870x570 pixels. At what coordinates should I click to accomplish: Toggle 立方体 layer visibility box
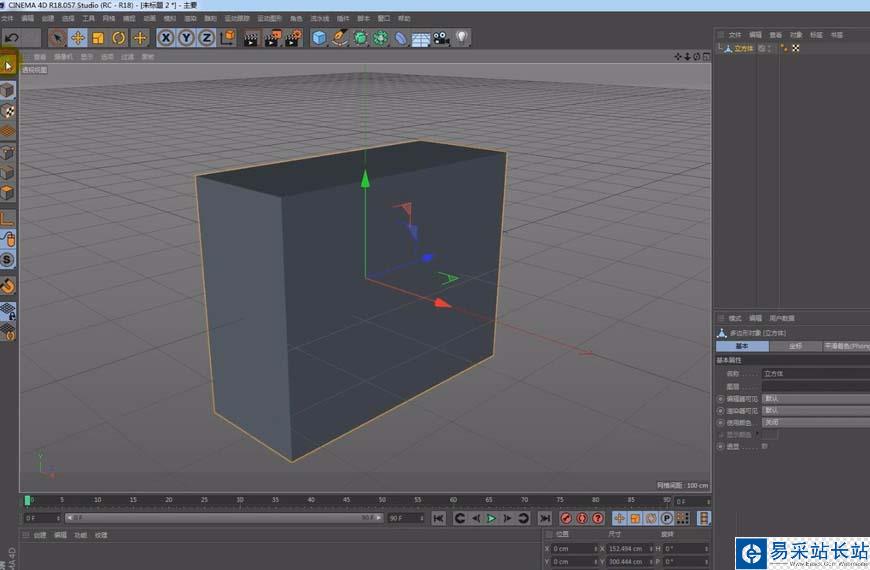tap(762, 48)
